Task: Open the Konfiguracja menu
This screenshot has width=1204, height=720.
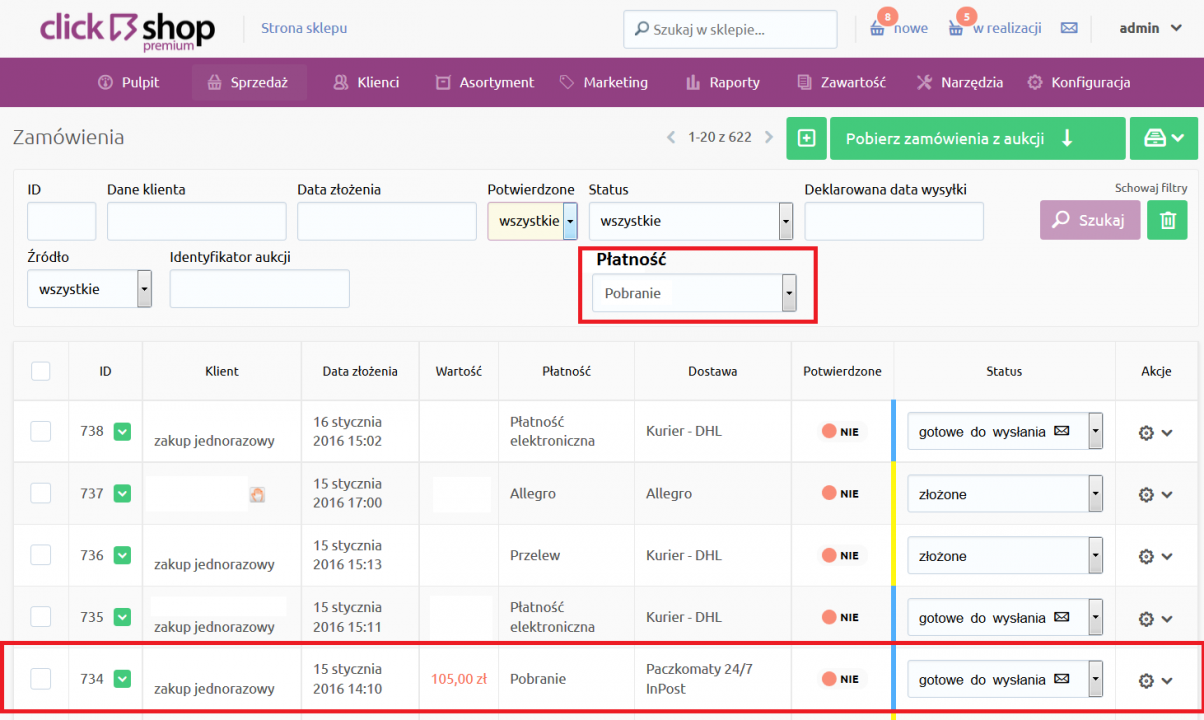Action: tap(1079, 82)
